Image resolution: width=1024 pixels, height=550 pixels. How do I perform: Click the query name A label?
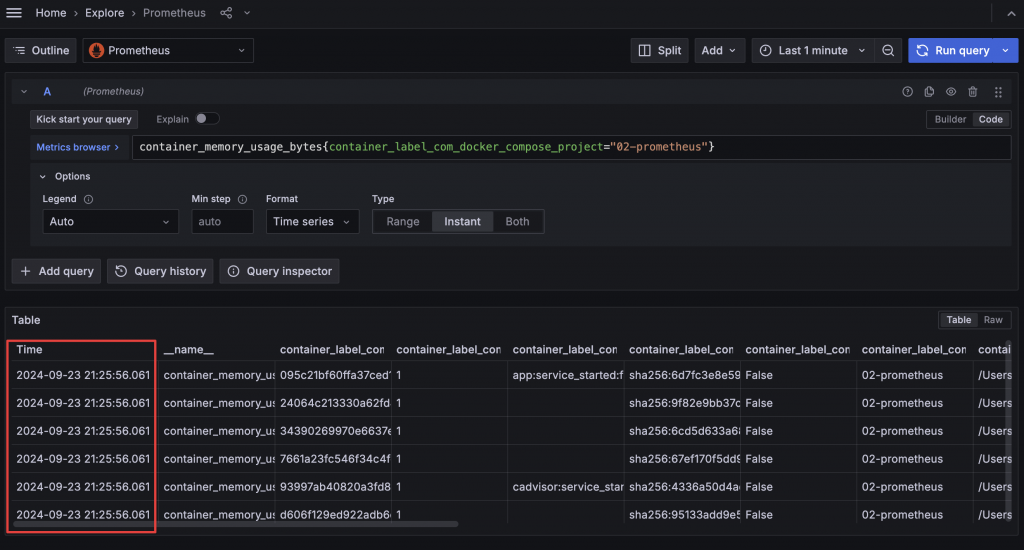click(47, 91)
